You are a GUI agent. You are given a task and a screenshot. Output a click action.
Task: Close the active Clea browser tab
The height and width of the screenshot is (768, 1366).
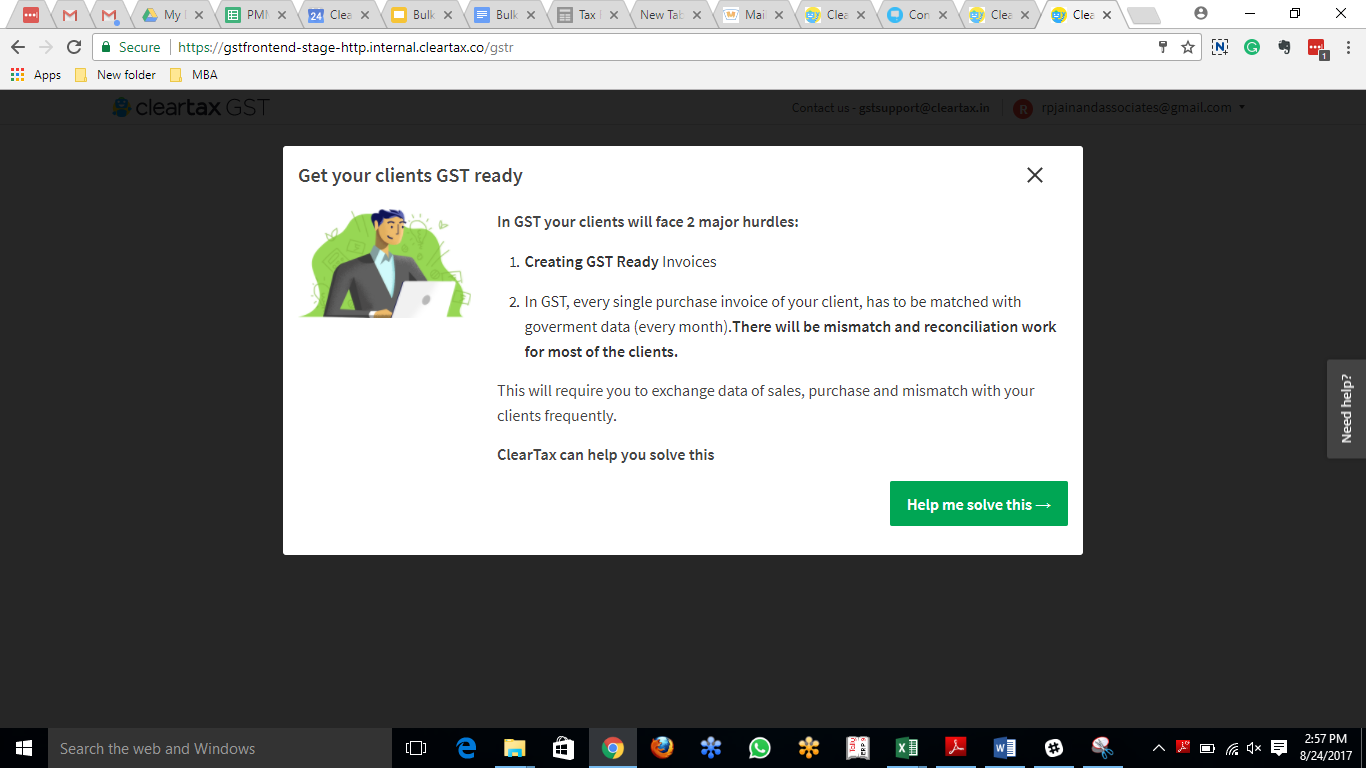point(1107,15)
